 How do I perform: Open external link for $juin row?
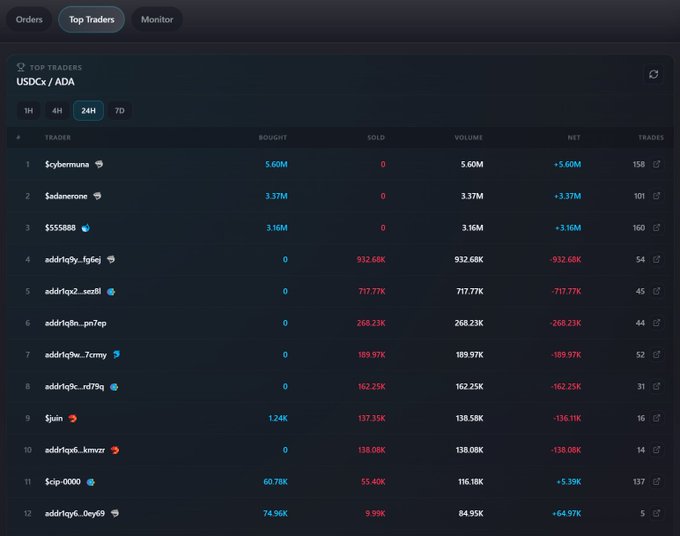[657, 418]
